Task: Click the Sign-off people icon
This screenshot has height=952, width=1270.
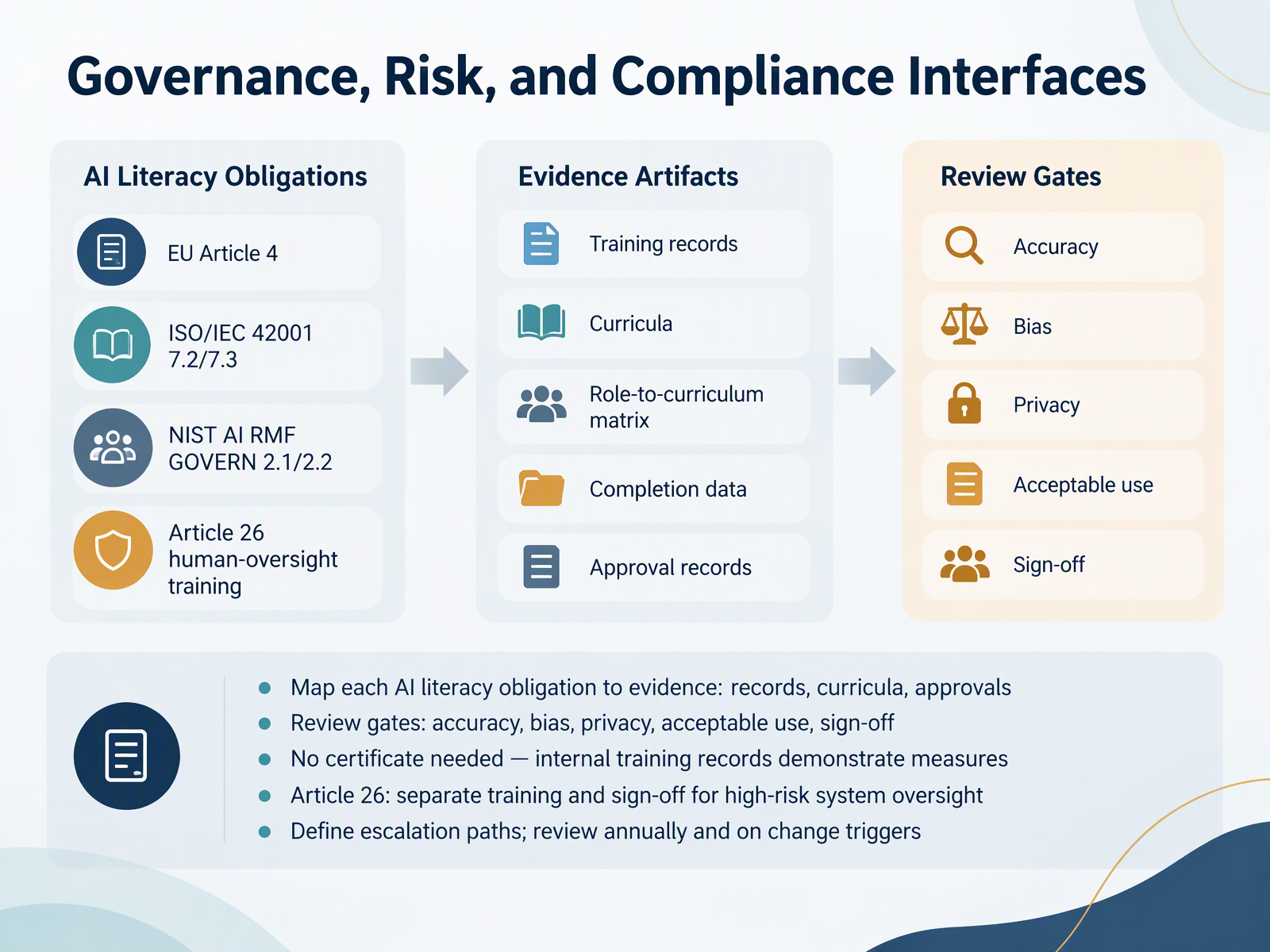Action: (x=964, y=564)
